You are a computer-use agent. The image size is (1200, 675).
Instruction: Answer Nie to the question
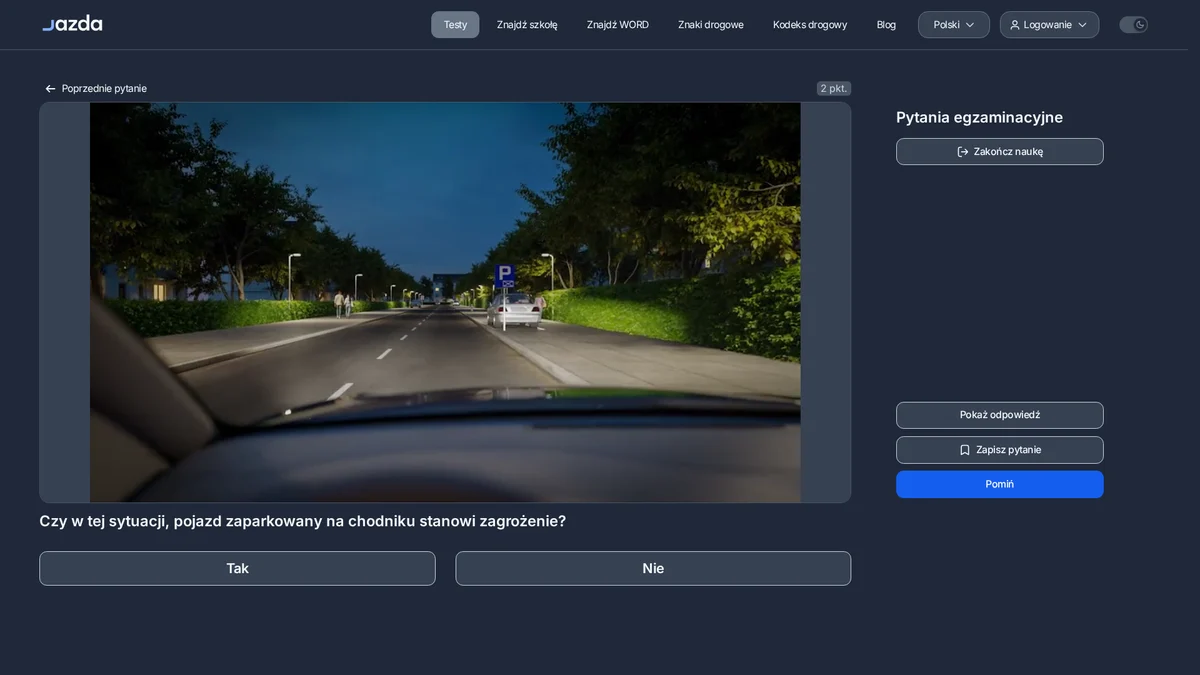point(653,568)
